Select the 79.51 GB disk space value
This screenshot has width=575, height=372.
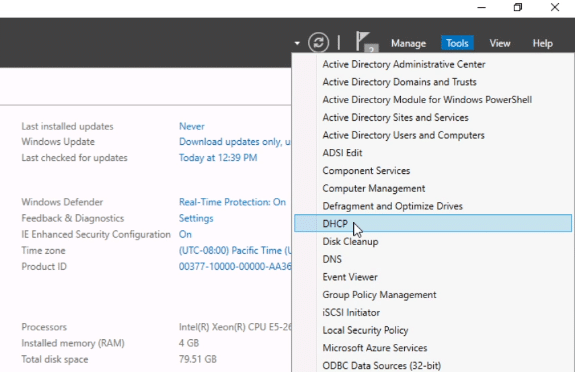click(x=198, y=359)
